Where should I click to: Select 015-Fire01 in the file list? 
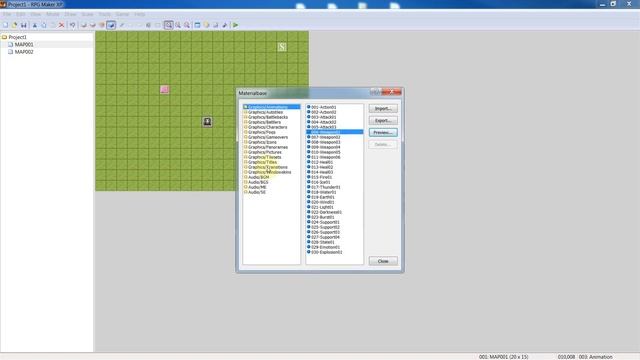[321, 177]
